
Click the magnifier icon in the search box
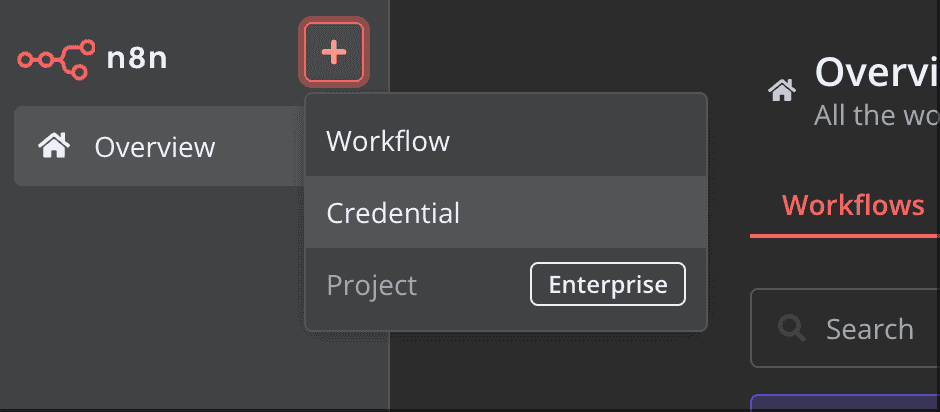click(791, 328)
